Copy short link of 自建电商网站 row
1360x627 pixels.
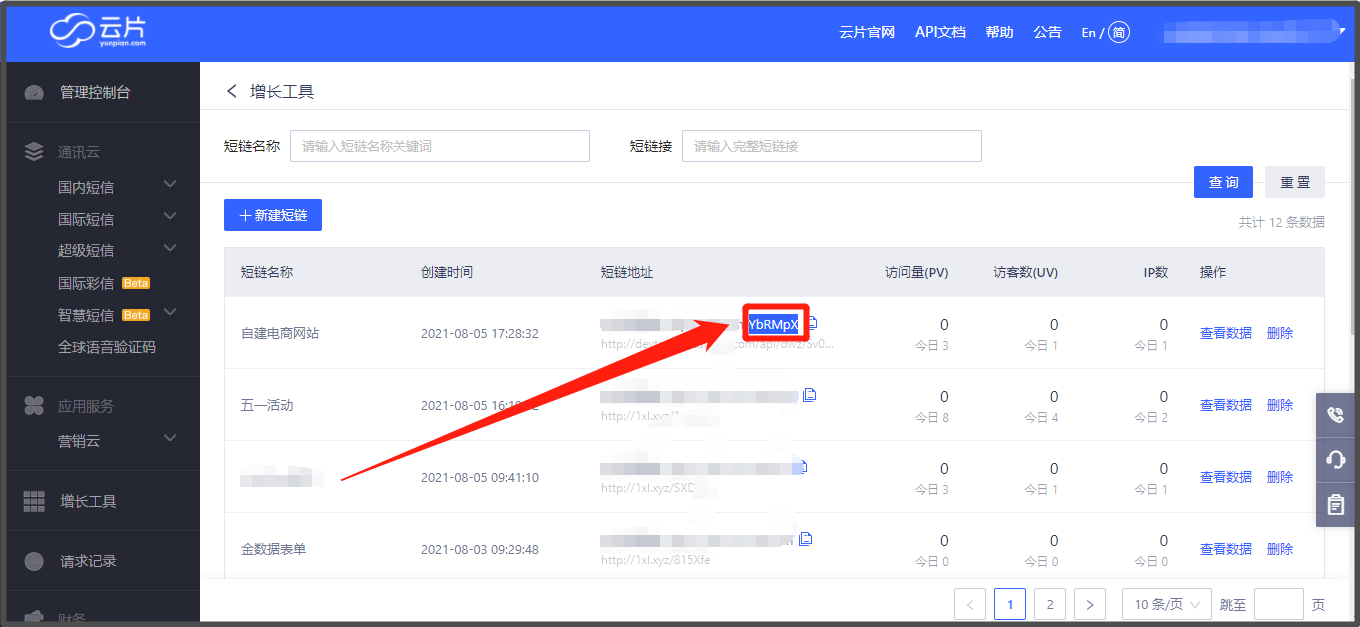[812, 323]
